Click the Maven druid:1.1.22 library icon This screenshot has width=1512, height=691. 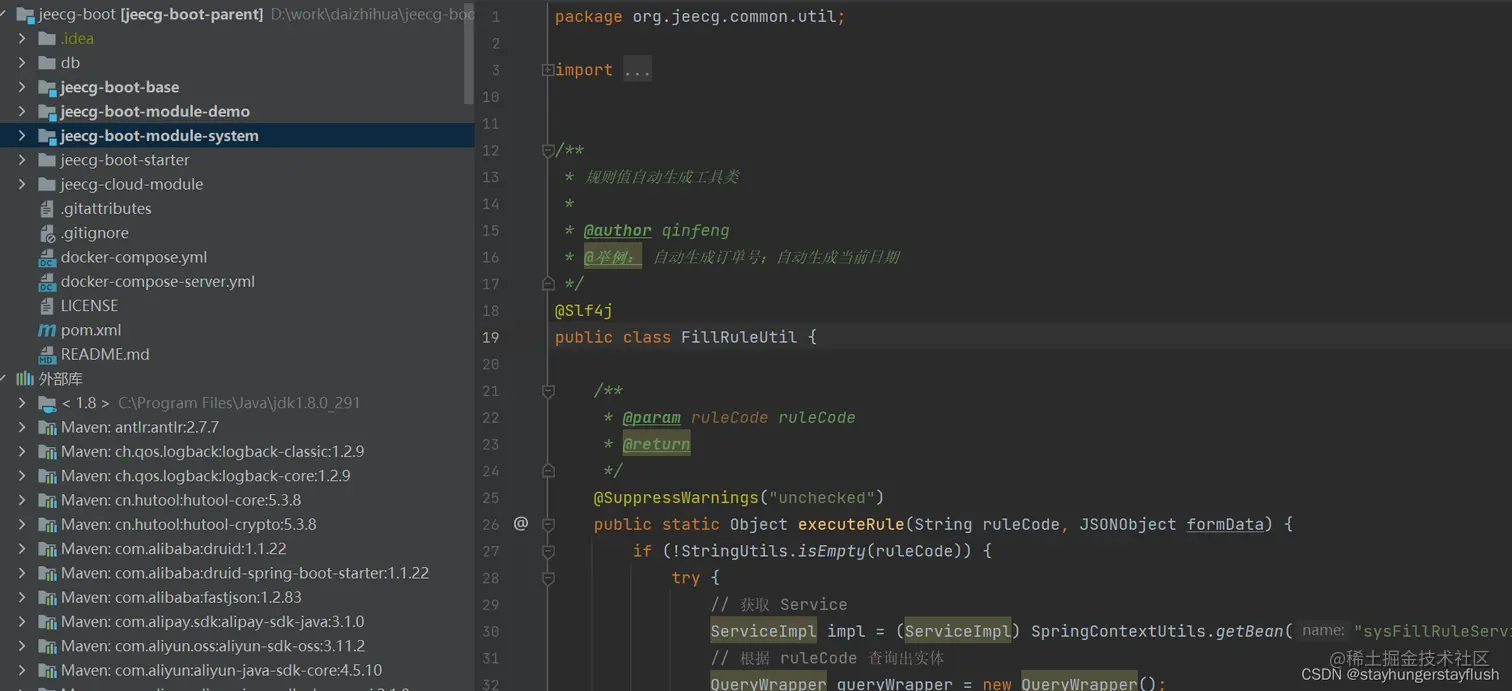tap(47, 549)
